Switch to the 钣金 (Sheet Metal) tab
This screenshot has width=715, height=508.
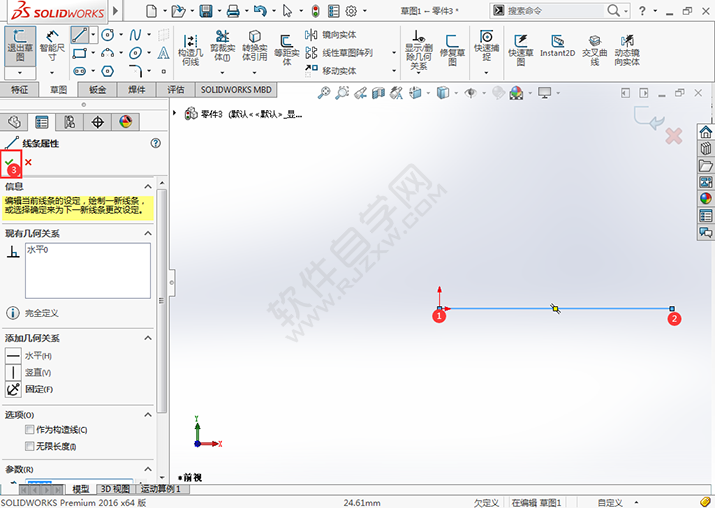click(97, 89)
